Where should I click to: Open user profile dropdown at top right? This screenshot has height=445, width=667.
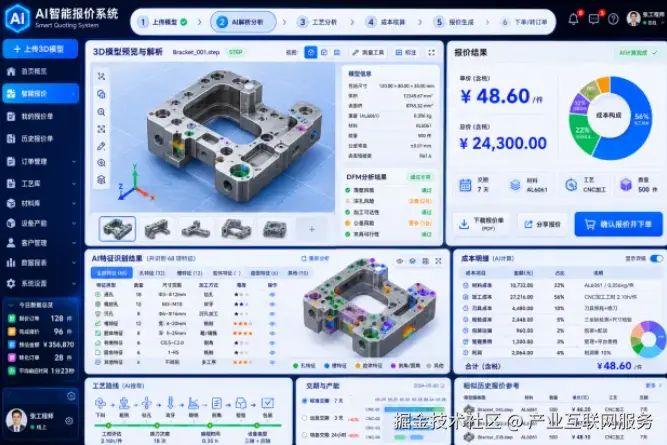645,18
